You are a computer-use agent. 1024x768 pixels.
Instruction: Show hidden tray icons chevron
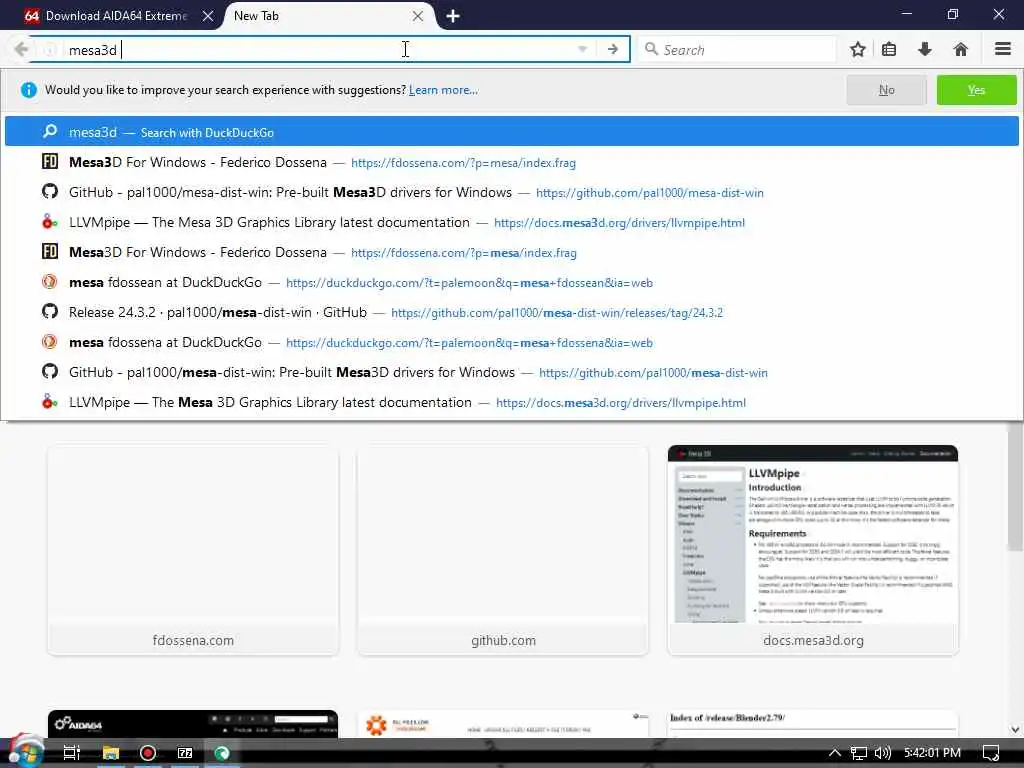[835, 753]
